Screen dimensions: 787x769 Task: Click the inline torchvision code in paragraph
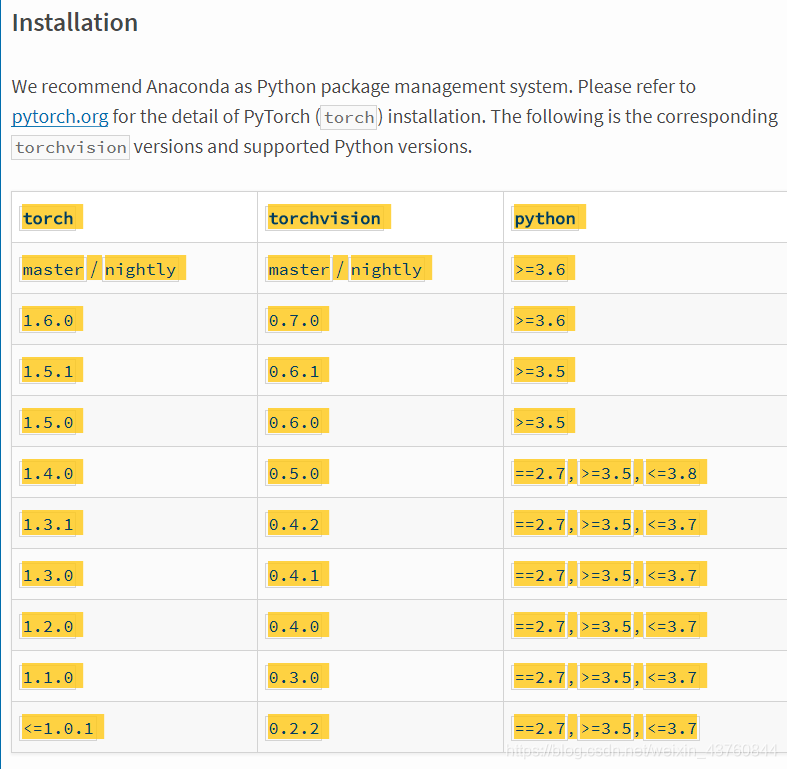71,148
